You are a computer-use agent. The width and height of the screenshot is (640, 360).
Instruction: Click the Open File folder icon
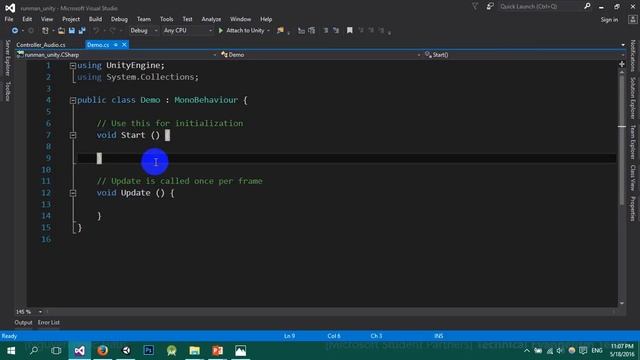point(61,31)
